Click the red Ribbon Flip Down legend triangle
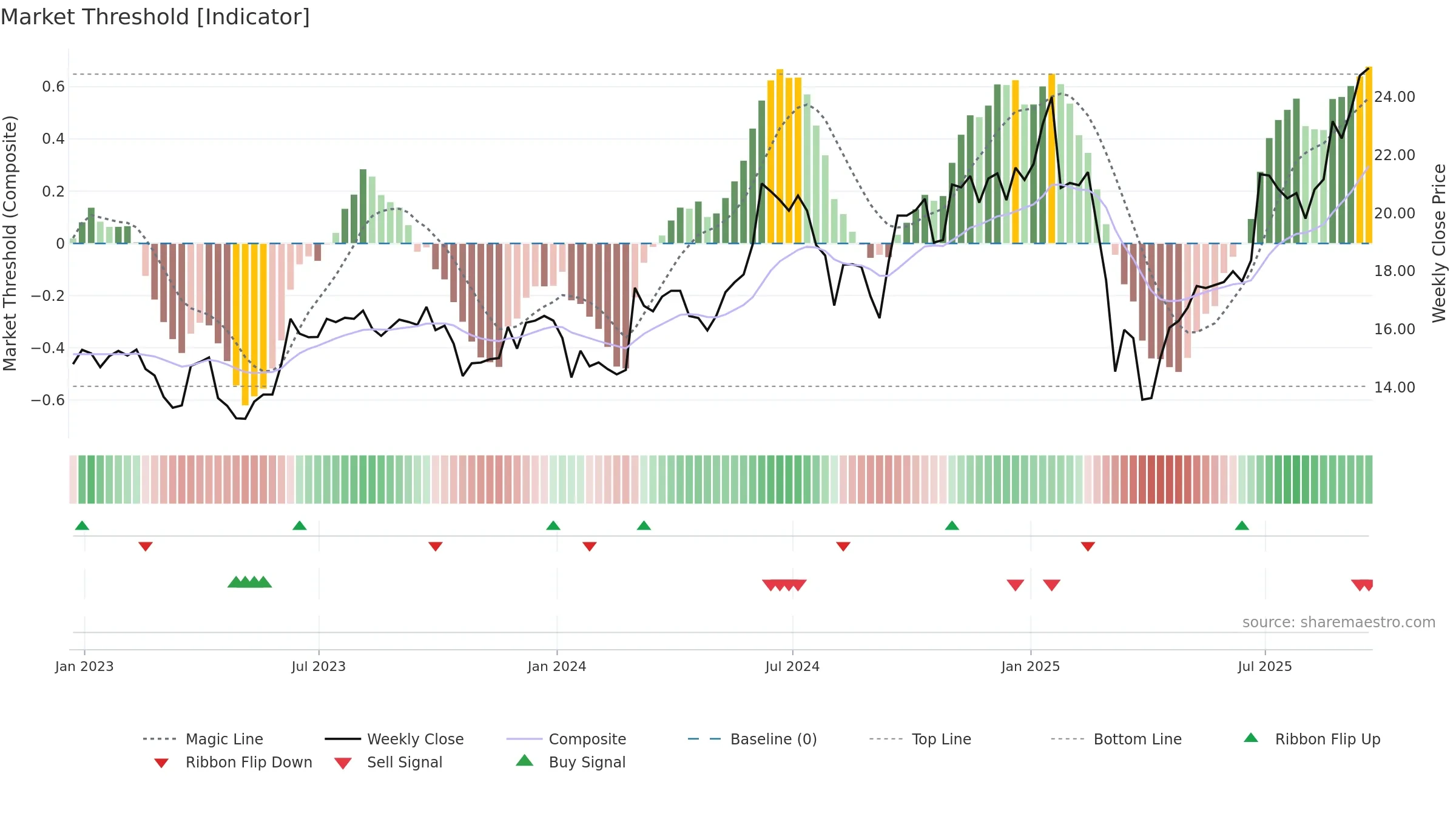 pos(161,763)
